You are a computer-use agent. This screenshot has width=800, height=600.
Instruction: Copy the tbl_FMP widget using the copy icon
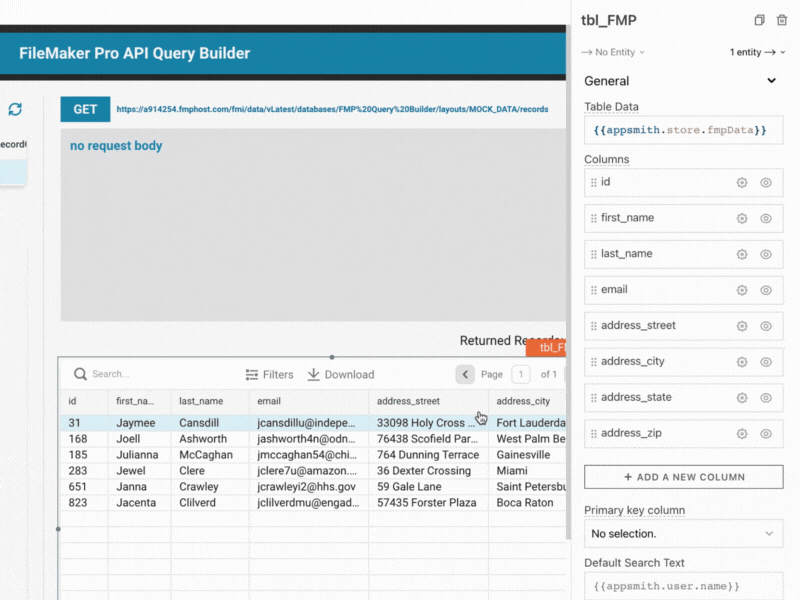[x=759, y=20]
